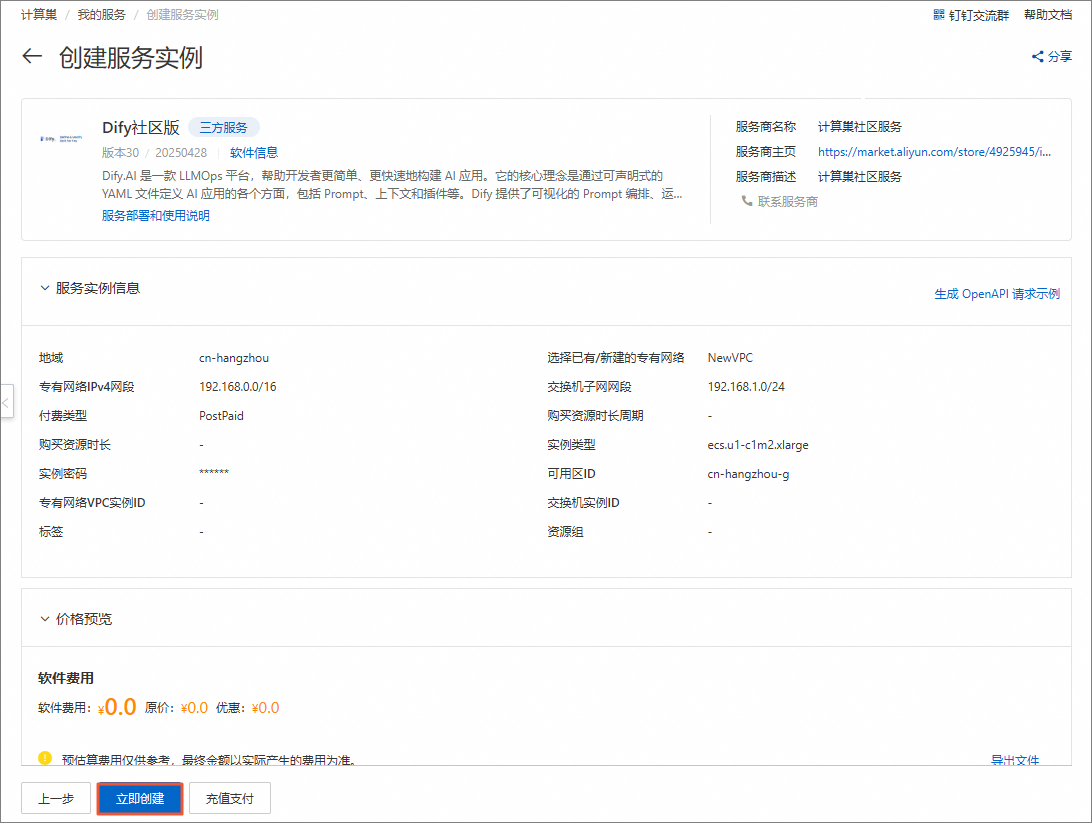
Task: Click the 充值支付 button
Action: (230, 799)
